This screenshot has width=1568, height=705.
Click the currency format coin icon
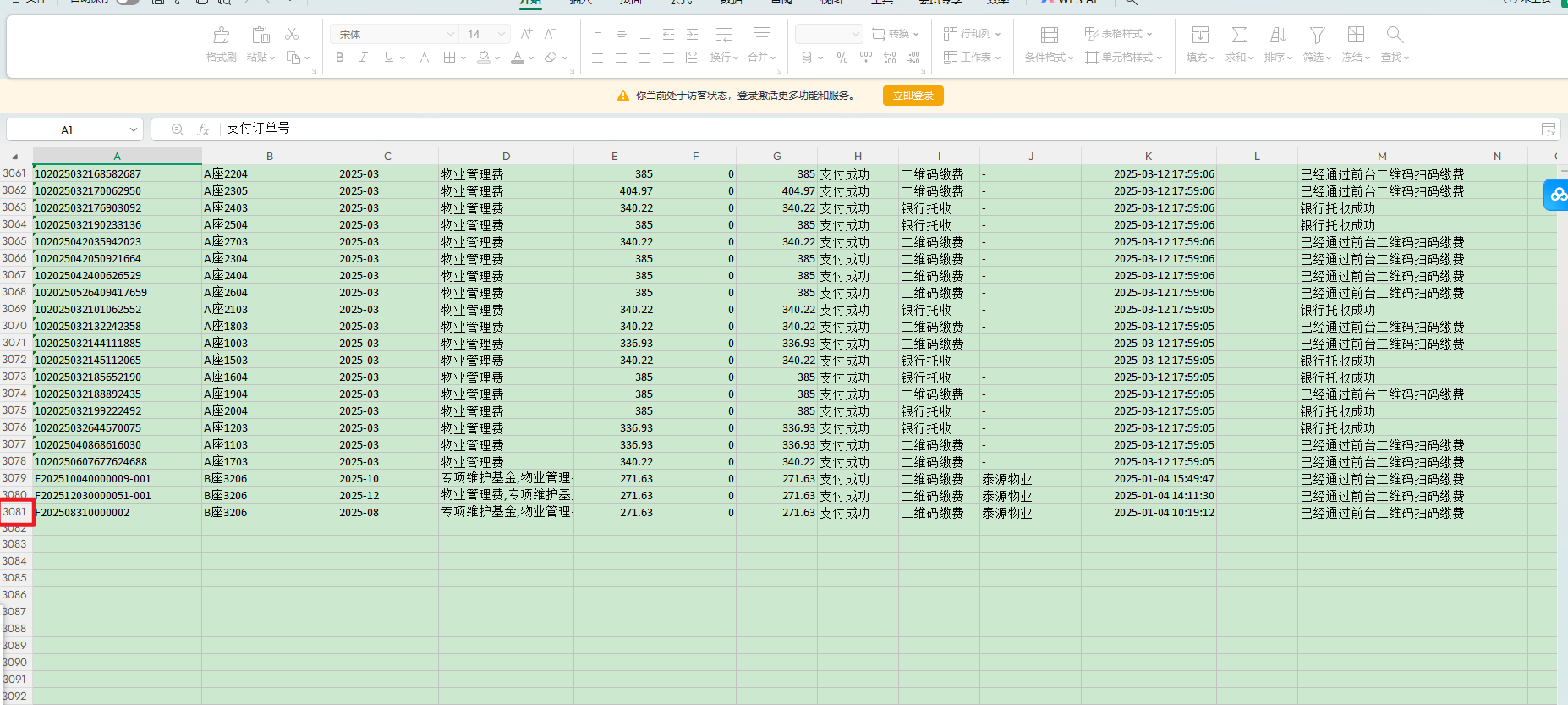pos(807,58)
